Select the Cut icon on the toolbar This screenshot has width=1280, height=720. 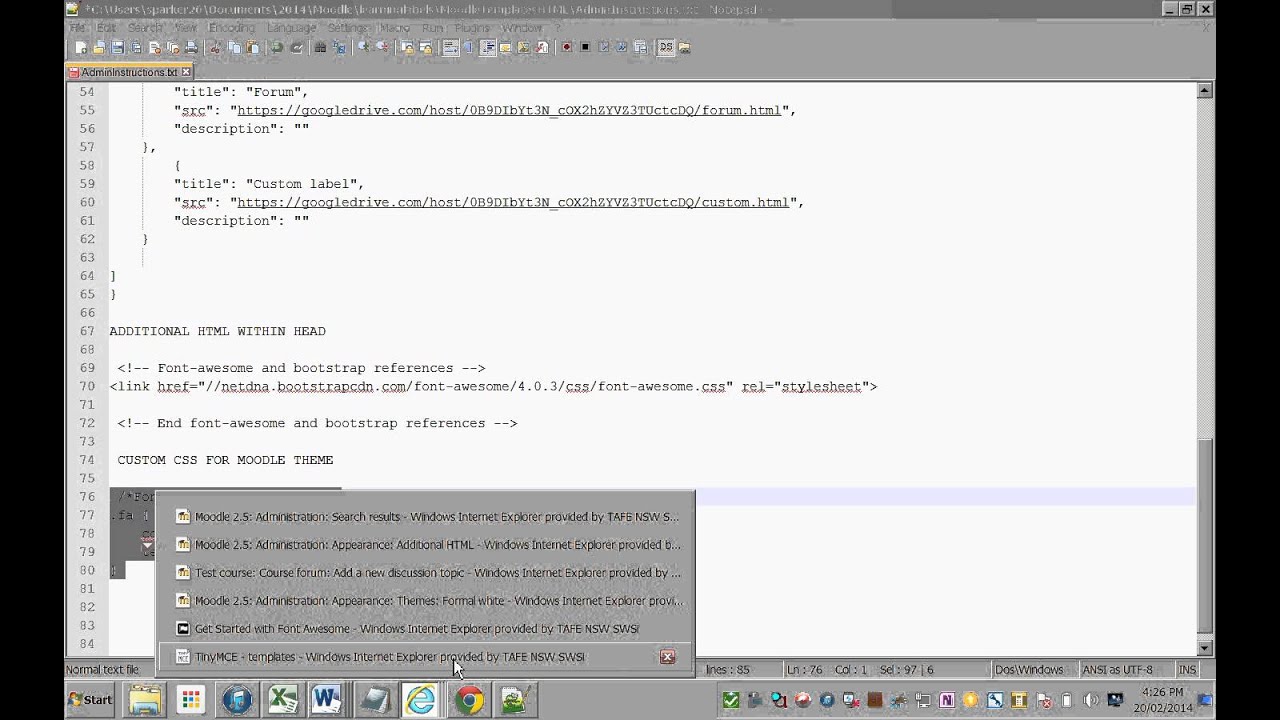coord(213,46)
